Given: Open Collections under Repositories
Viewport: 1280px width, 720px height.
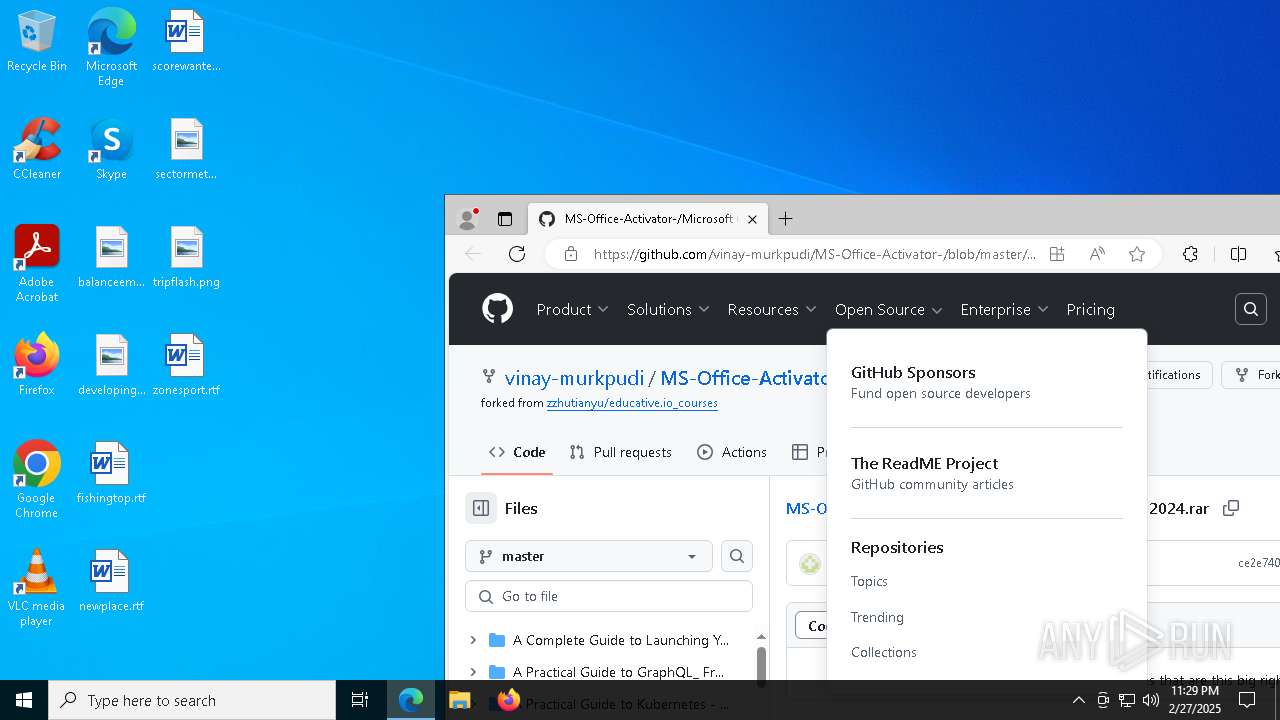Looking at the screenshot, I should (884, 652).
